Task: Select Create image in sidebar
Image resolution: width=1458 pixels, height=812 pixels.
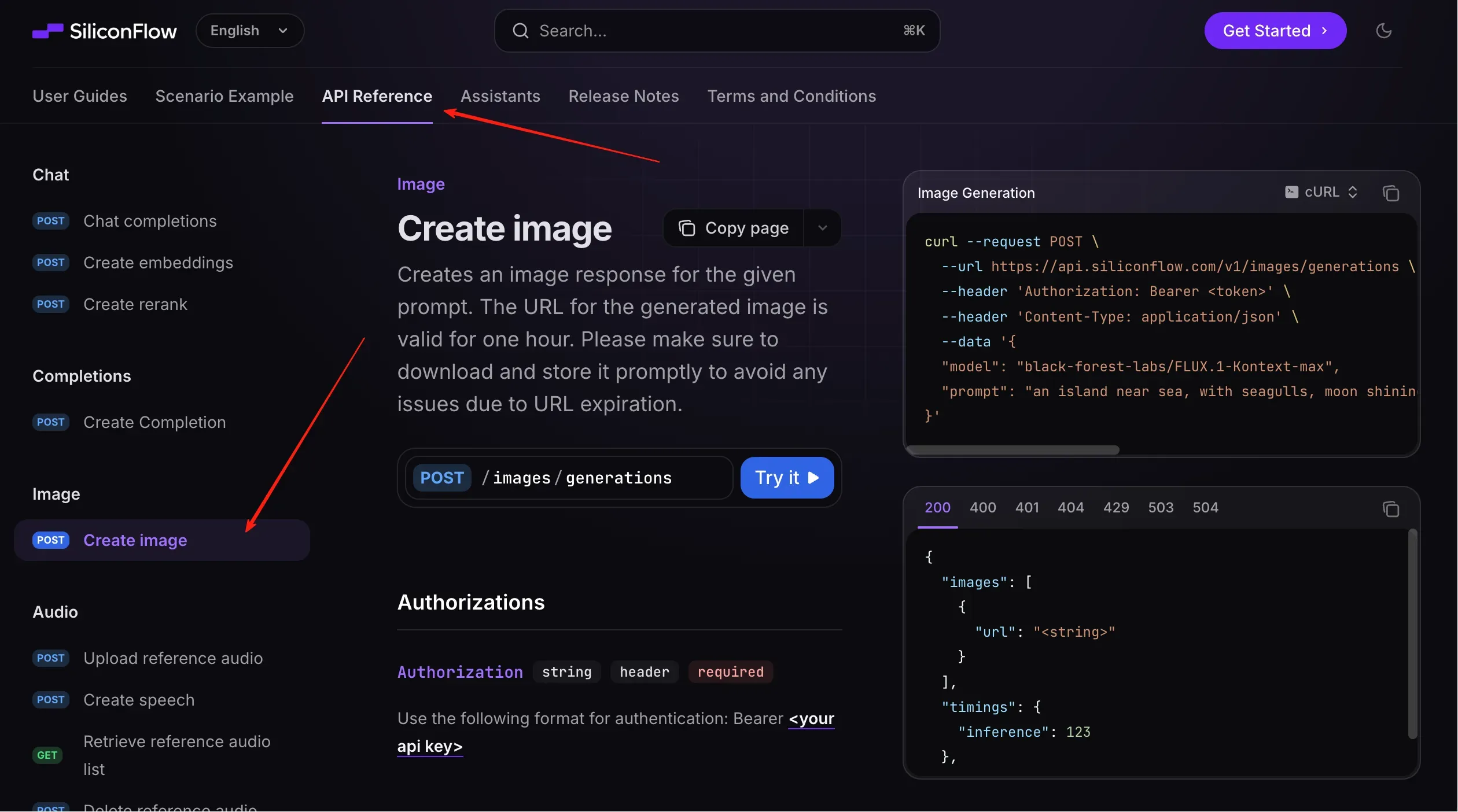Action: (x=162, y=540)
